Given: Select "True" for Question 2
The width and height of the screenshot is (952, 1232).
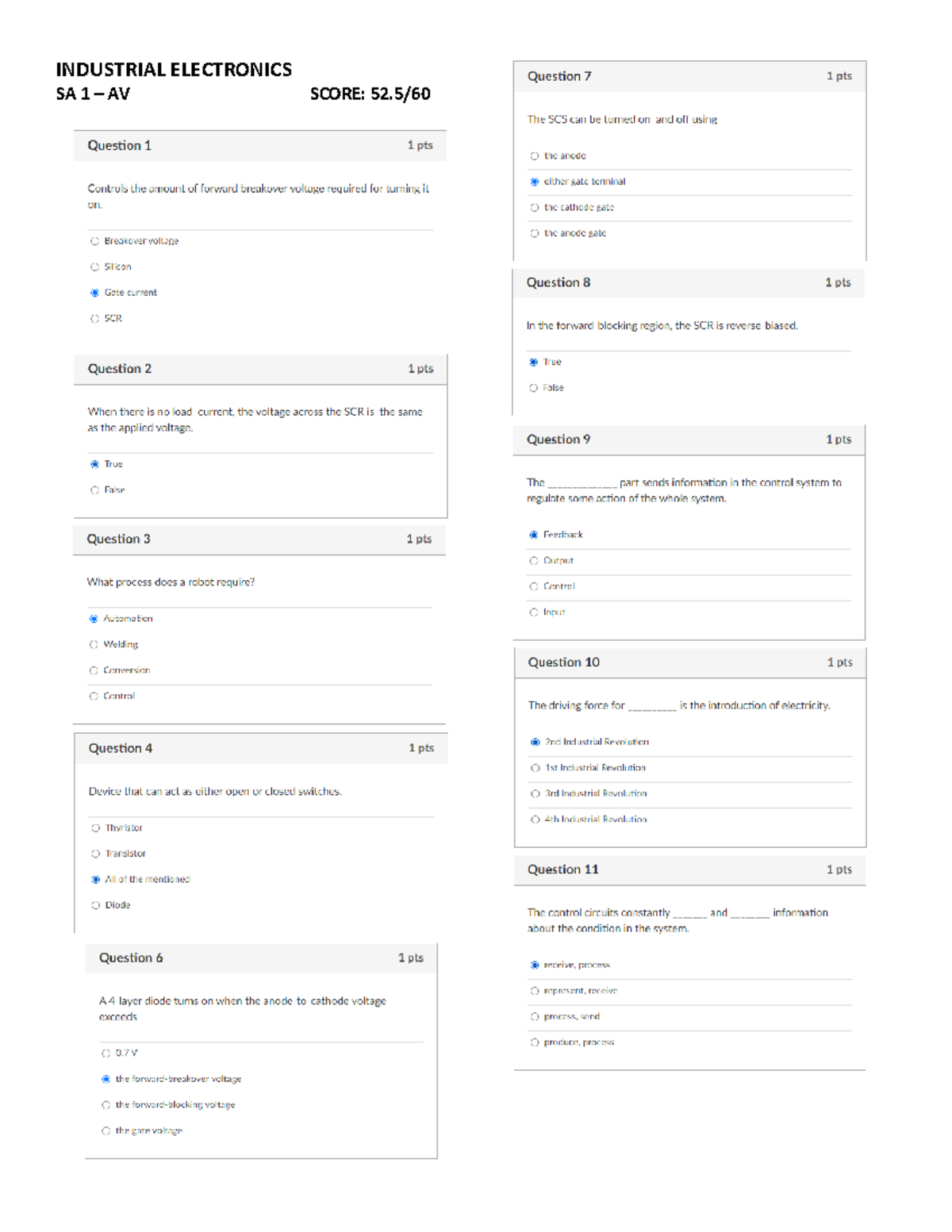Looking at the screenshot, I should point(95,464).
